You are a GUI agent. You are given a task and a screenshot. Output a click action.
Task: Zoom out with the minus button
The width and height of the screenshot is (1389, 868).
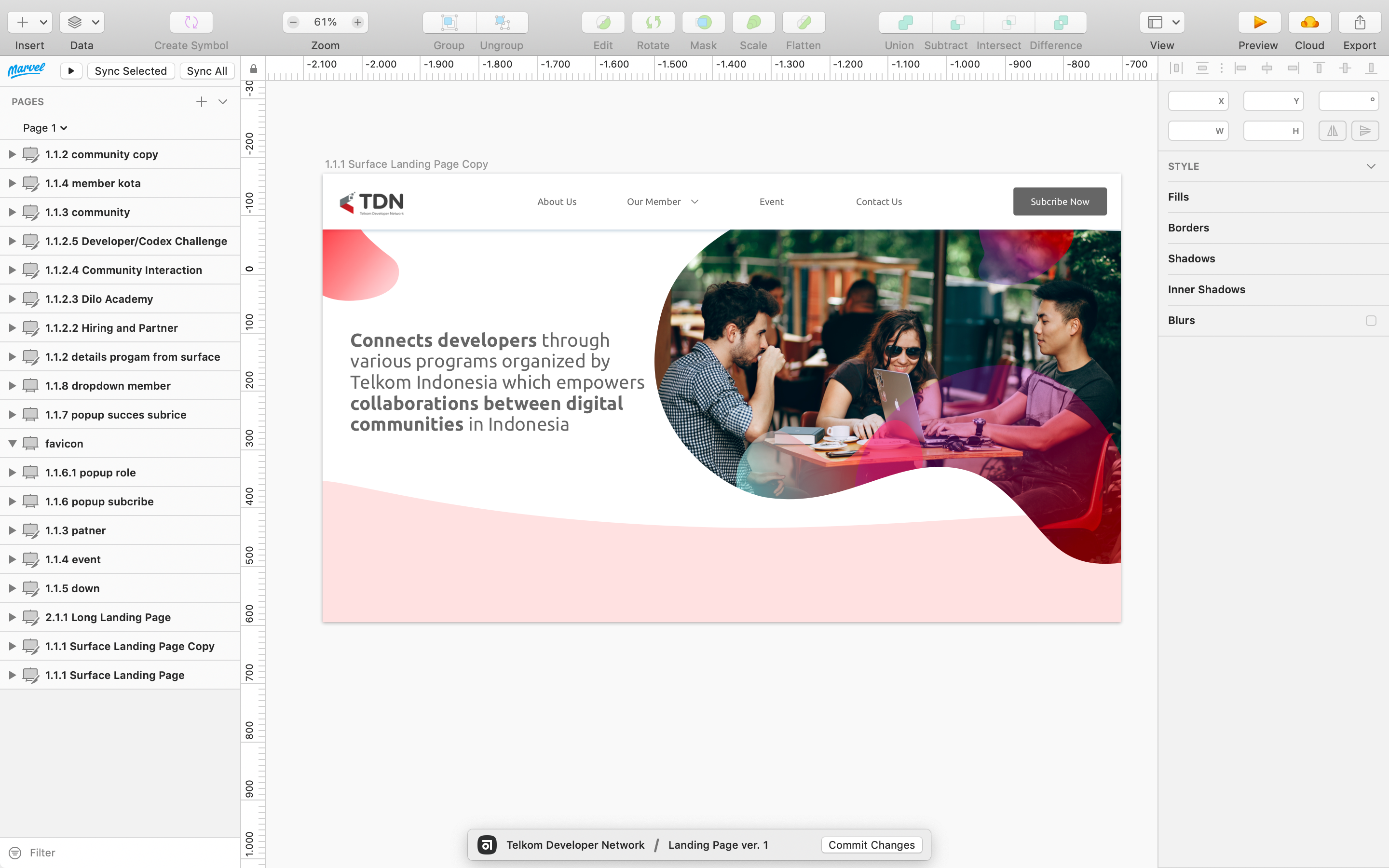click(x=293, y=22)
